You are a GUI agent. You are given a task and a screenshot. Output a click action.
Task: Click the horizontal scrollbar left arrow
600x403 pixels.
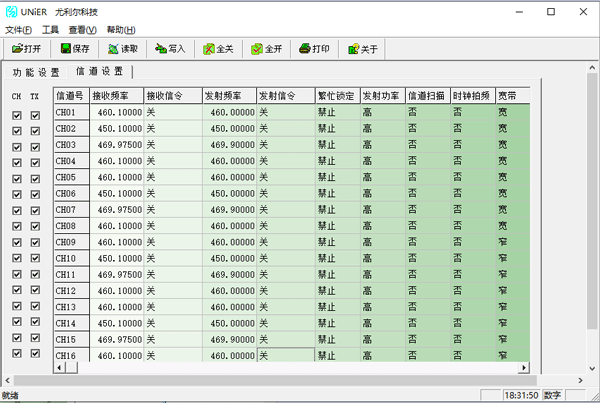(x=59, y=368)
